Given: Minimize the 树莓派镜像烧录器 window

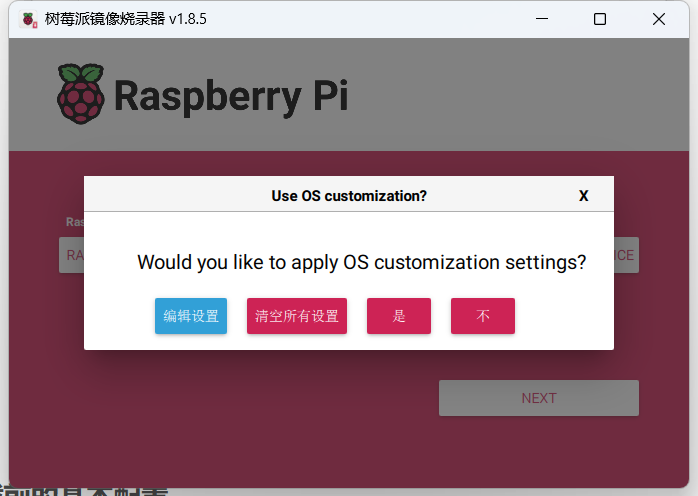Looking at the screenshot, I should tap(542, 19).
